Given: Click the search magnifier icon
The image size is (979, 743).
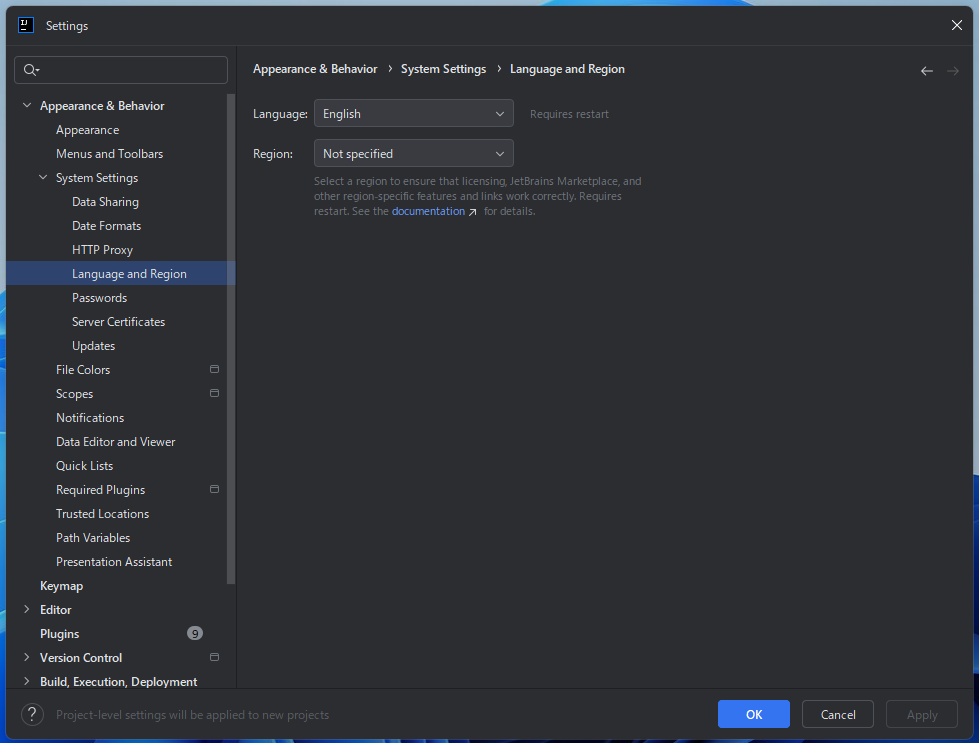Looking at the screenshot, I should coord(30,70).
